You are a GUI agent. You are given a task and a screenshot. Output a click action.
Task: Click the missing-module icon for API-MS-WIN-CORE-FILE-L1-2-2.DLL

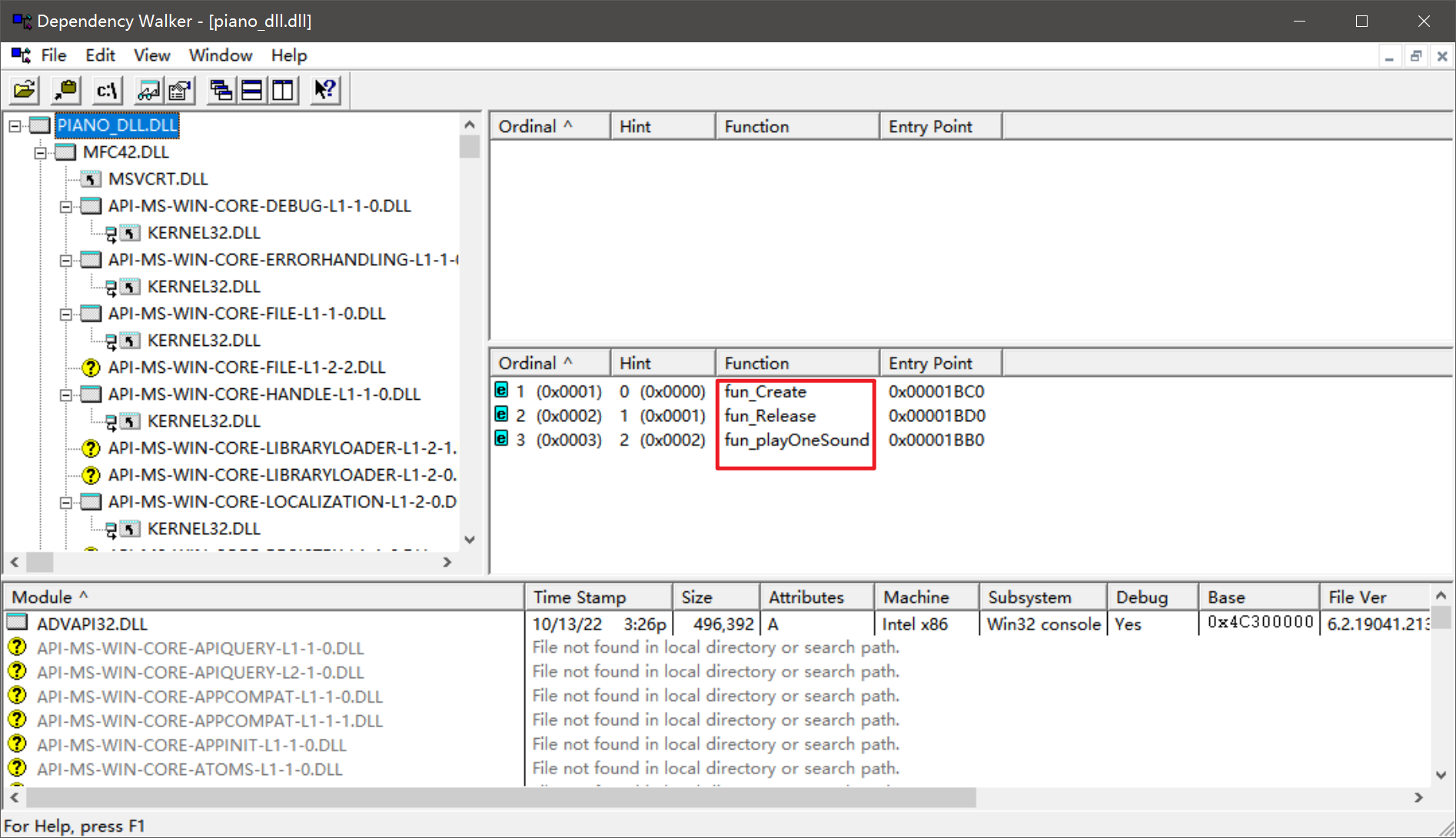[91, 367]
